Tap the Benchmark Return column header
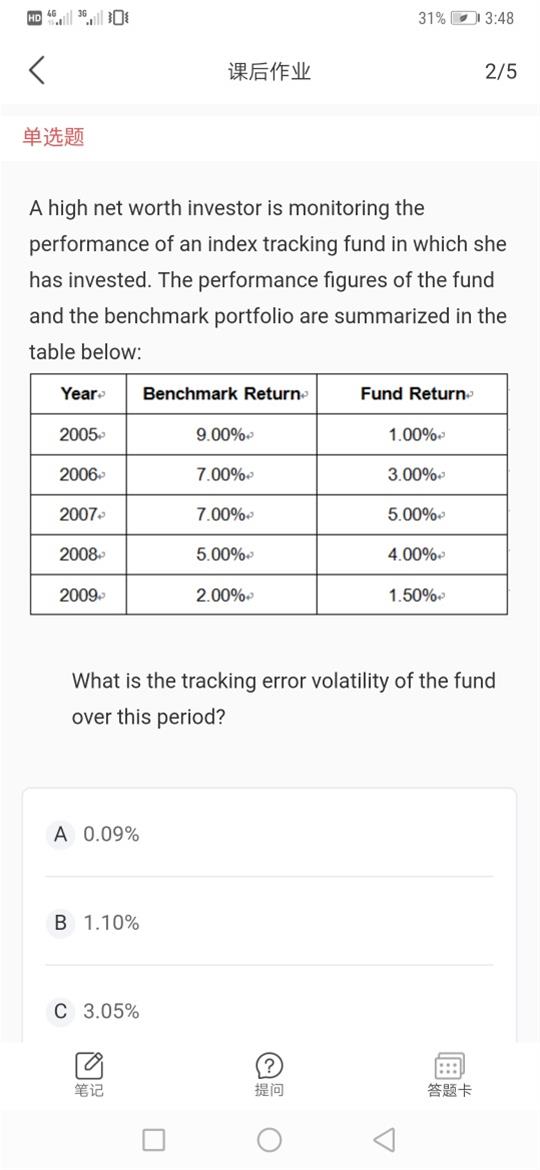Viewport: 540px width, 1170px height. (x=222, y=394)
